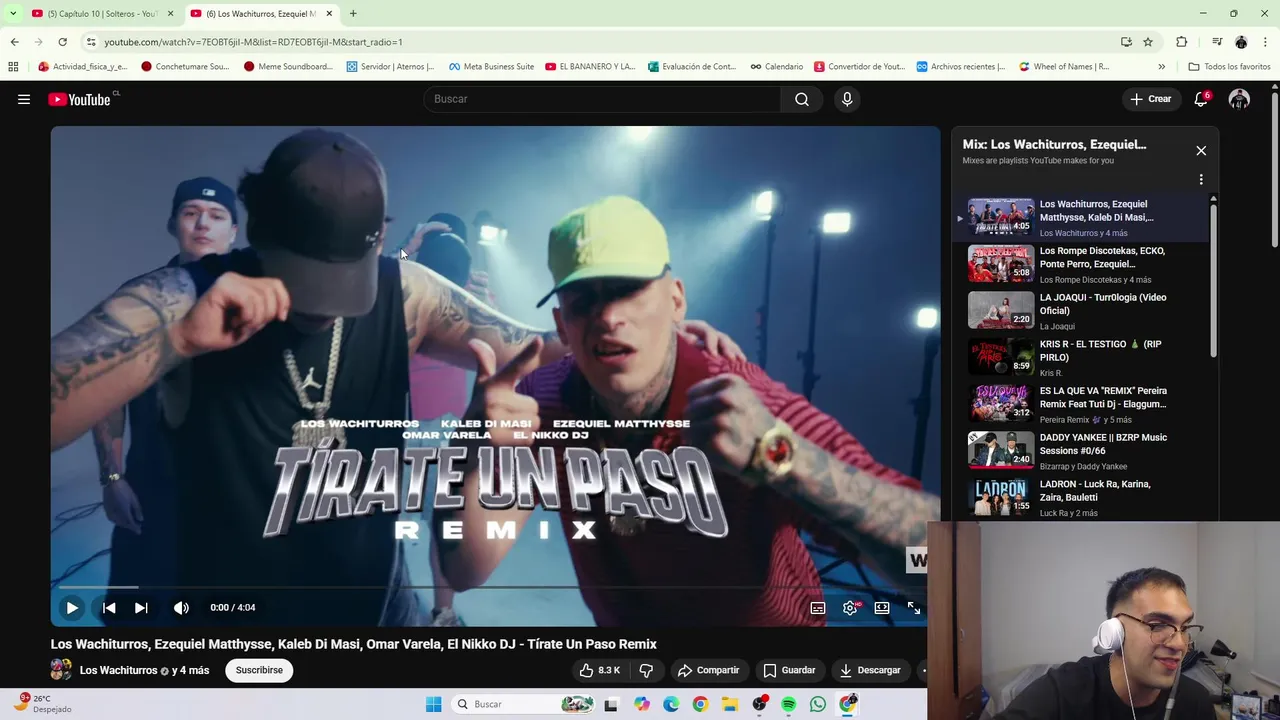The image size is (1280, 720).
Task: Dislike the video
Action: (x=646, y=670)
